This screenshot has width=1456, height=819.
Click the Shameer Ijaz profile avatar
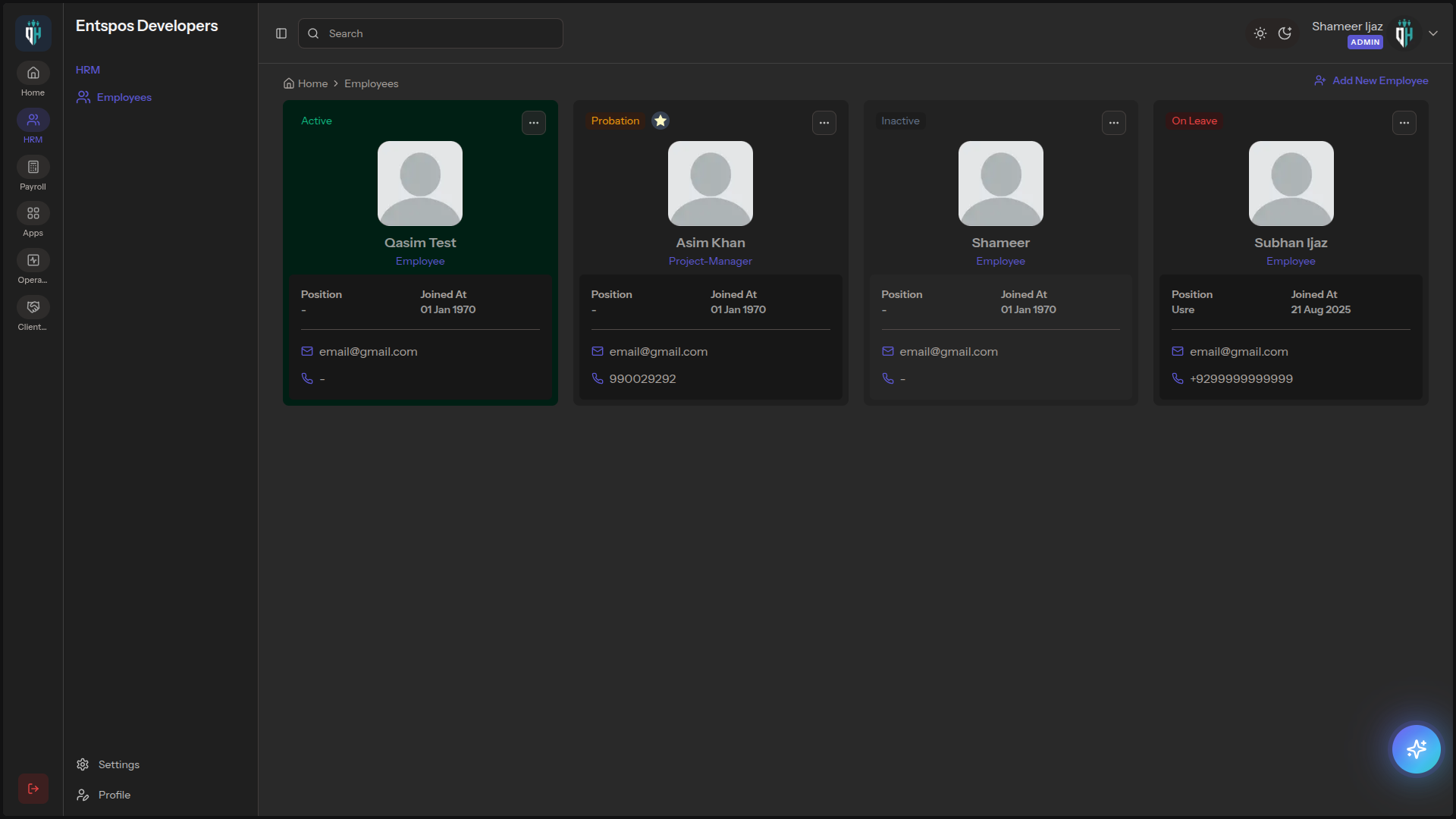click(x=1404, y=33)
